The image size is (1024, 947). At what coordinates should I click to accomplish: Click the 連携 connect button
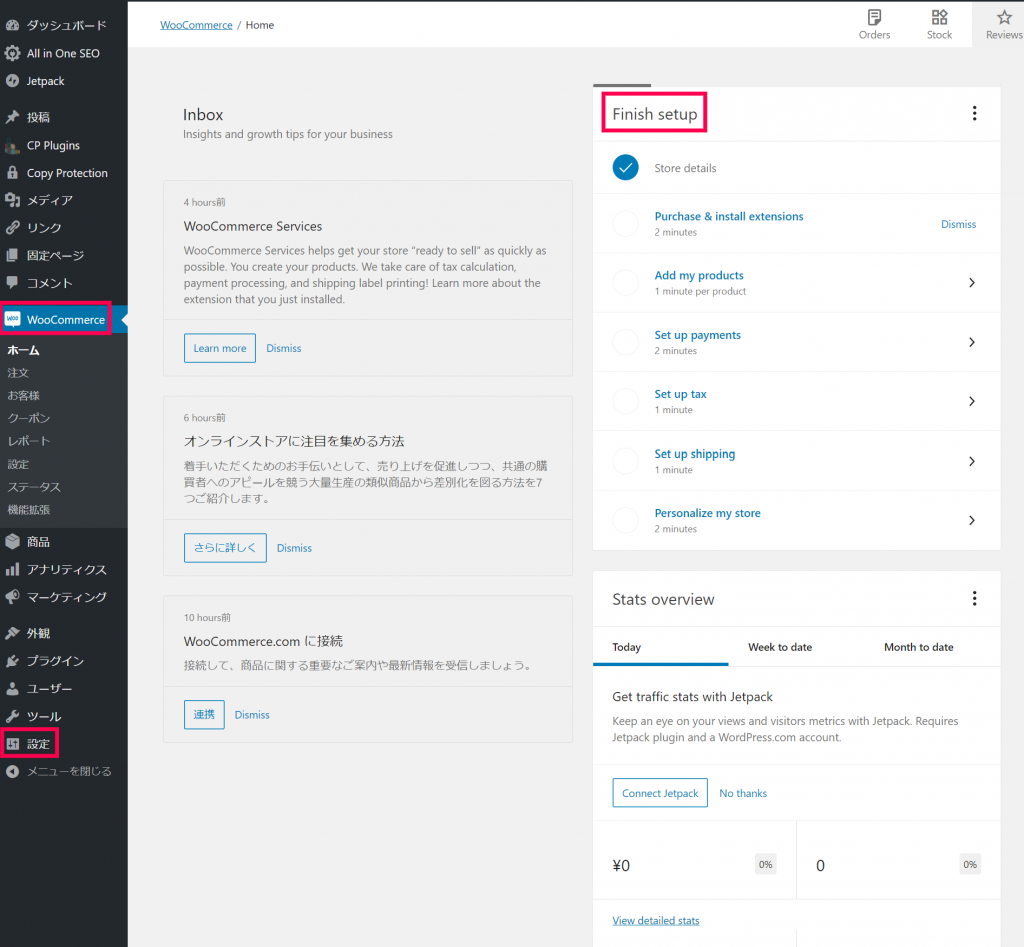[204, 714]
